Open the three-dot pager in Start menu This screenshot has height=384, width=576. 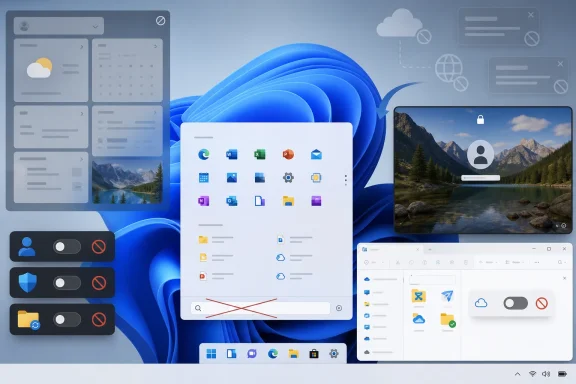346,180
